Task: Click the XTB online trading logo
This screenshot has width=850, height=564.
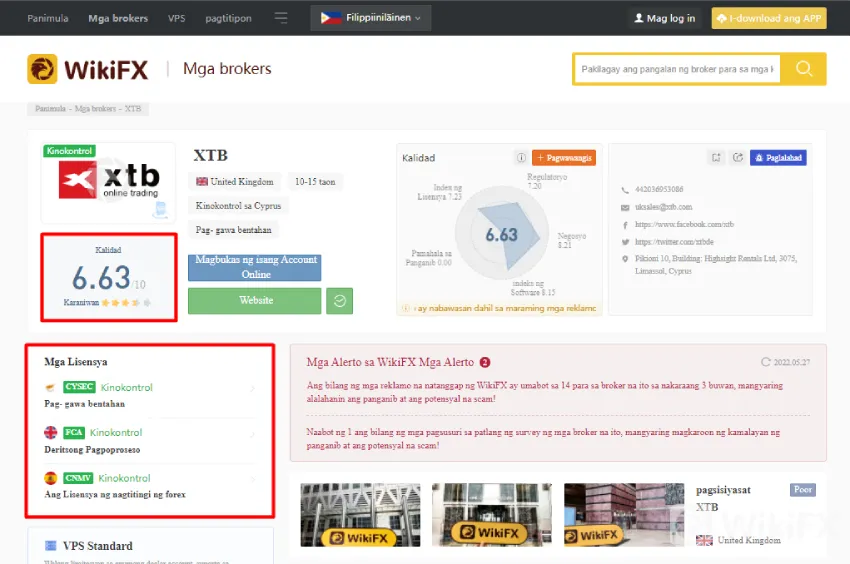Action: pyautogui.click(x=109, y=181)
